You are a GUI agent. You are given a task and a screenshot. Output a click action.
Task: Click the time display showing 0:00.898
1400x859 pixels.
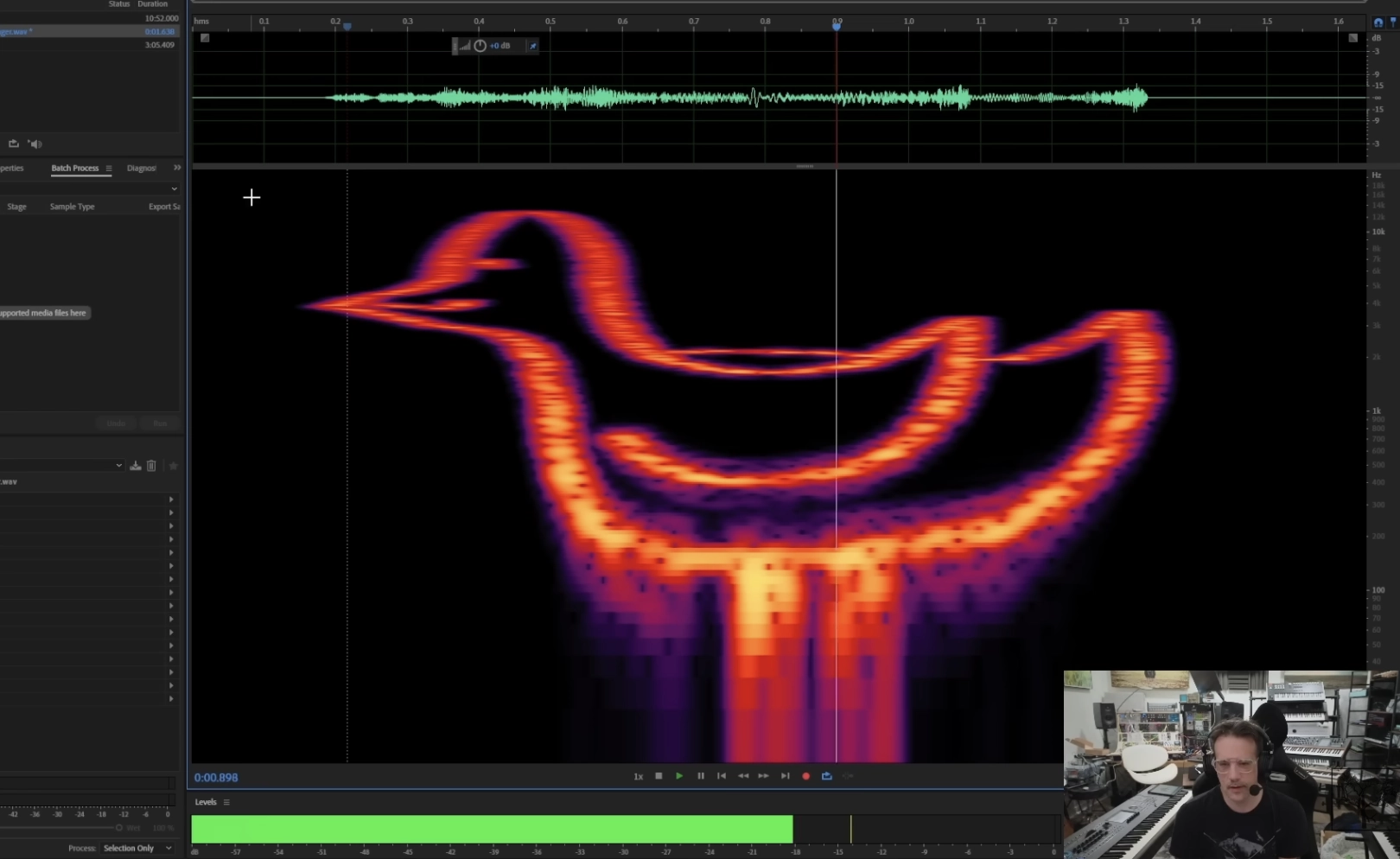pyautogui.click(x=216, y=777)
